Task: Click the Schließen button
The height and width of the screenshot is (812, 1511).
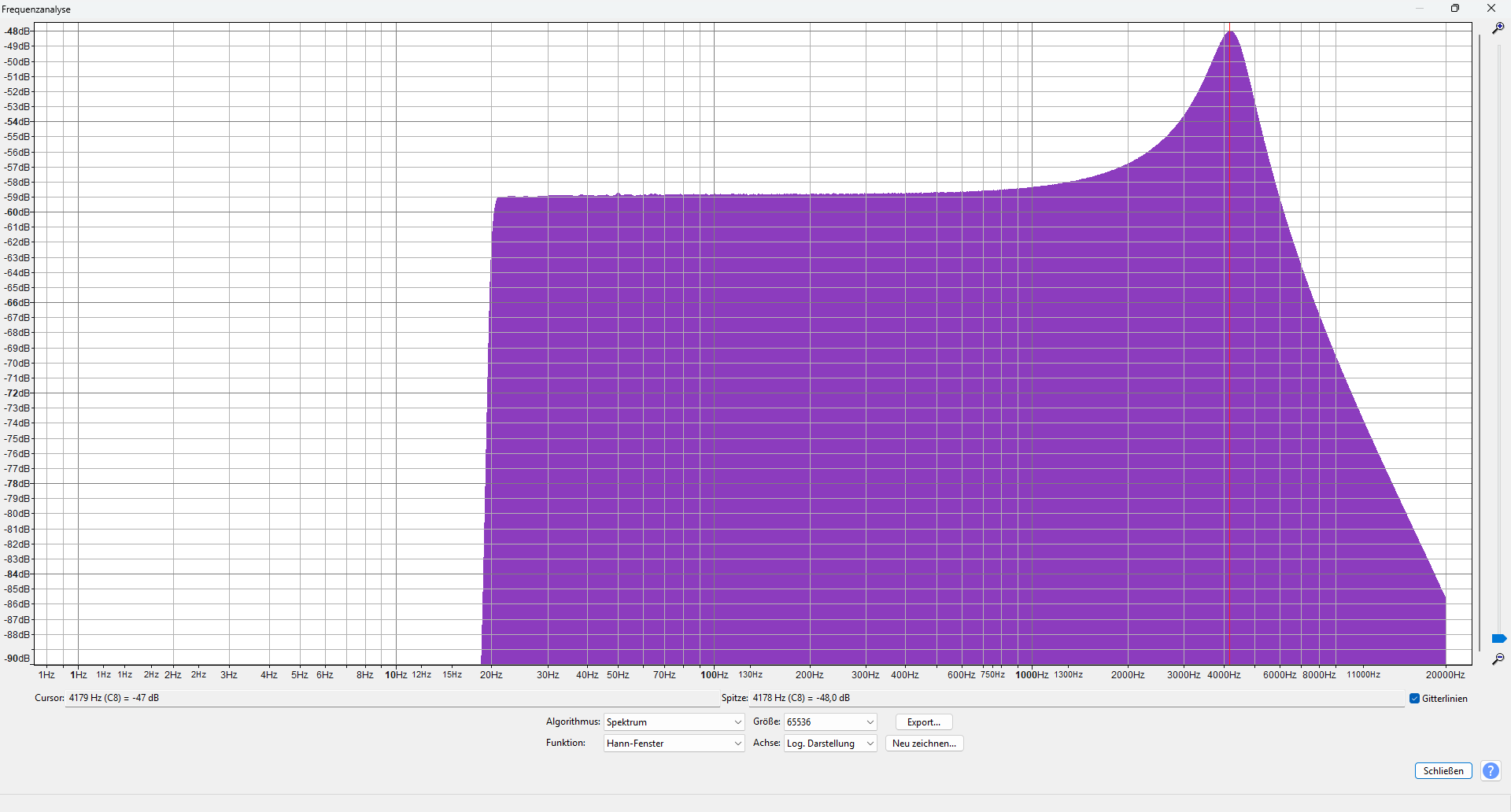Action: click(x=1443, y=771)
